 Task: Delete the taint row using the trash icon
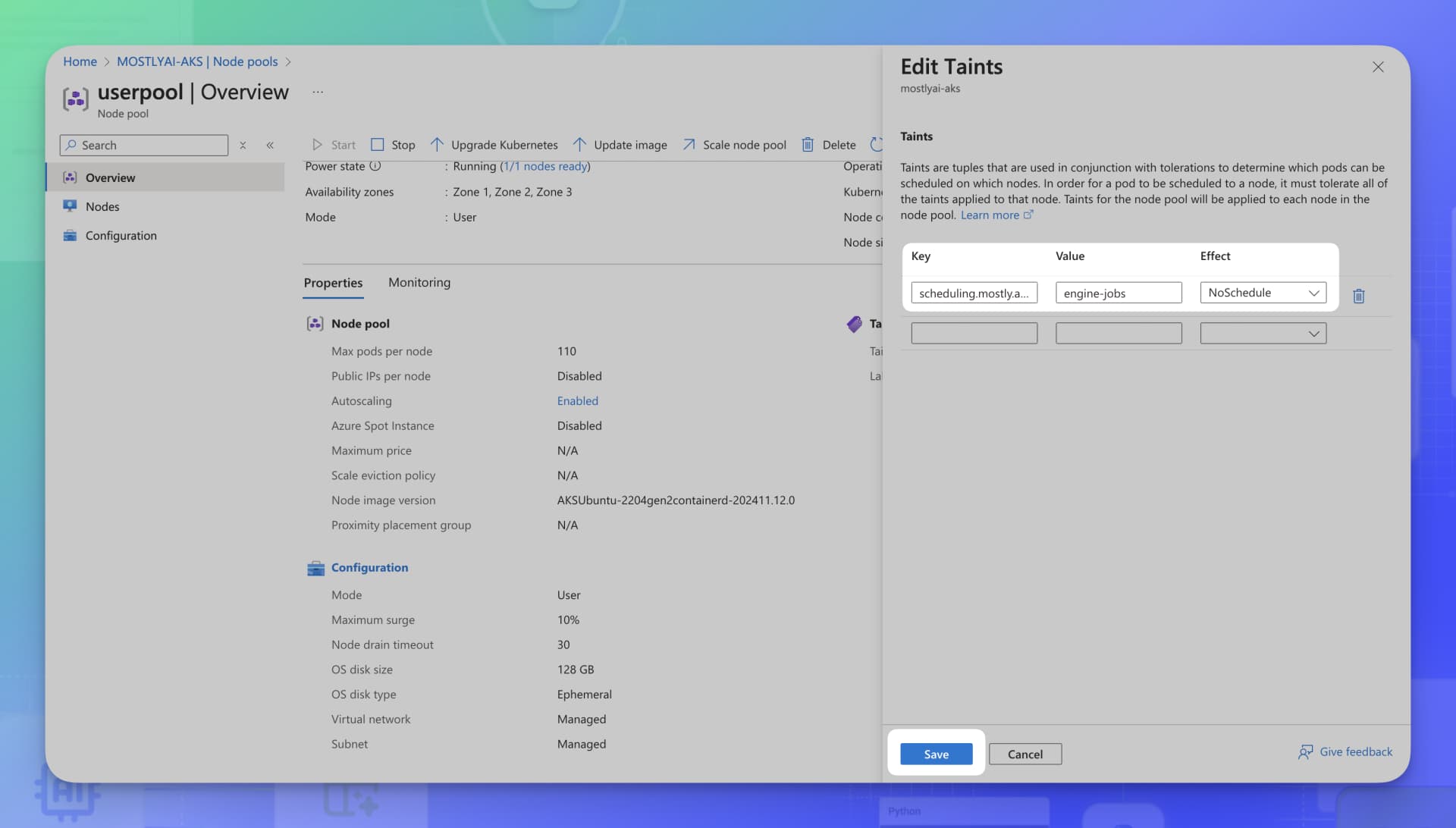[x=1358, y=296]
